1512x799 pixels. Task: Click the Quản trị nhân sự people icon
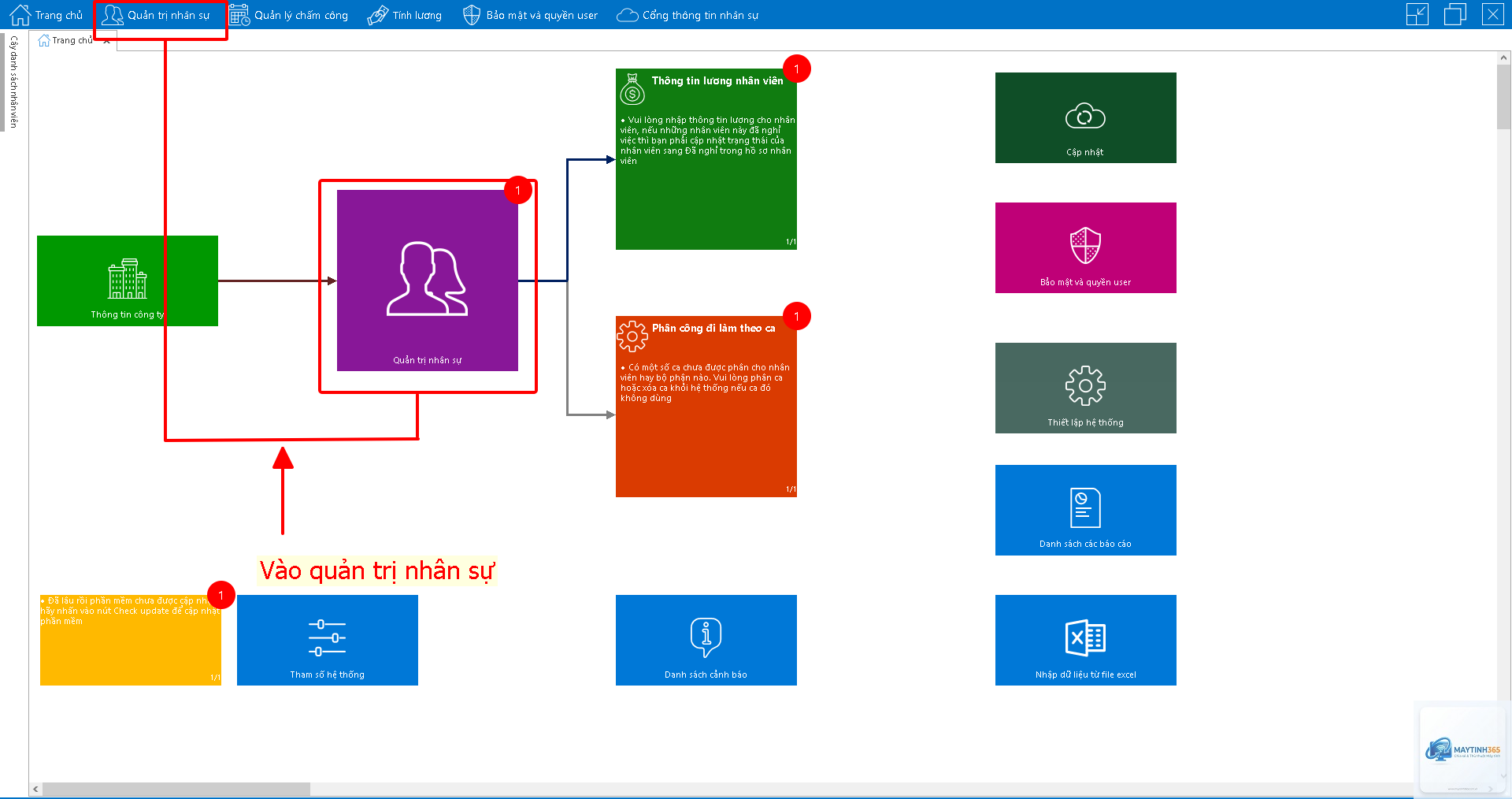(x=428, y=279)
